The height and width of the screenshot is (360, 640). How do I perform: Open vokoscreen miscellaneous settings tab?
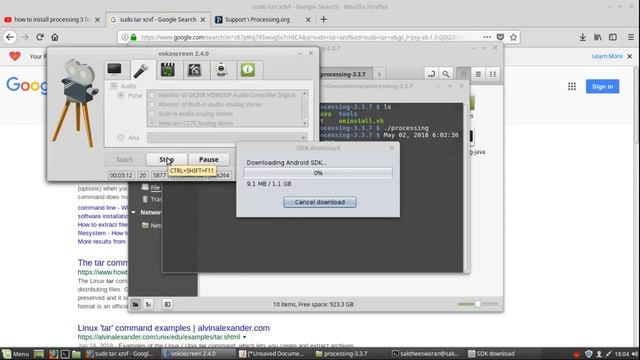pos(195,70)
